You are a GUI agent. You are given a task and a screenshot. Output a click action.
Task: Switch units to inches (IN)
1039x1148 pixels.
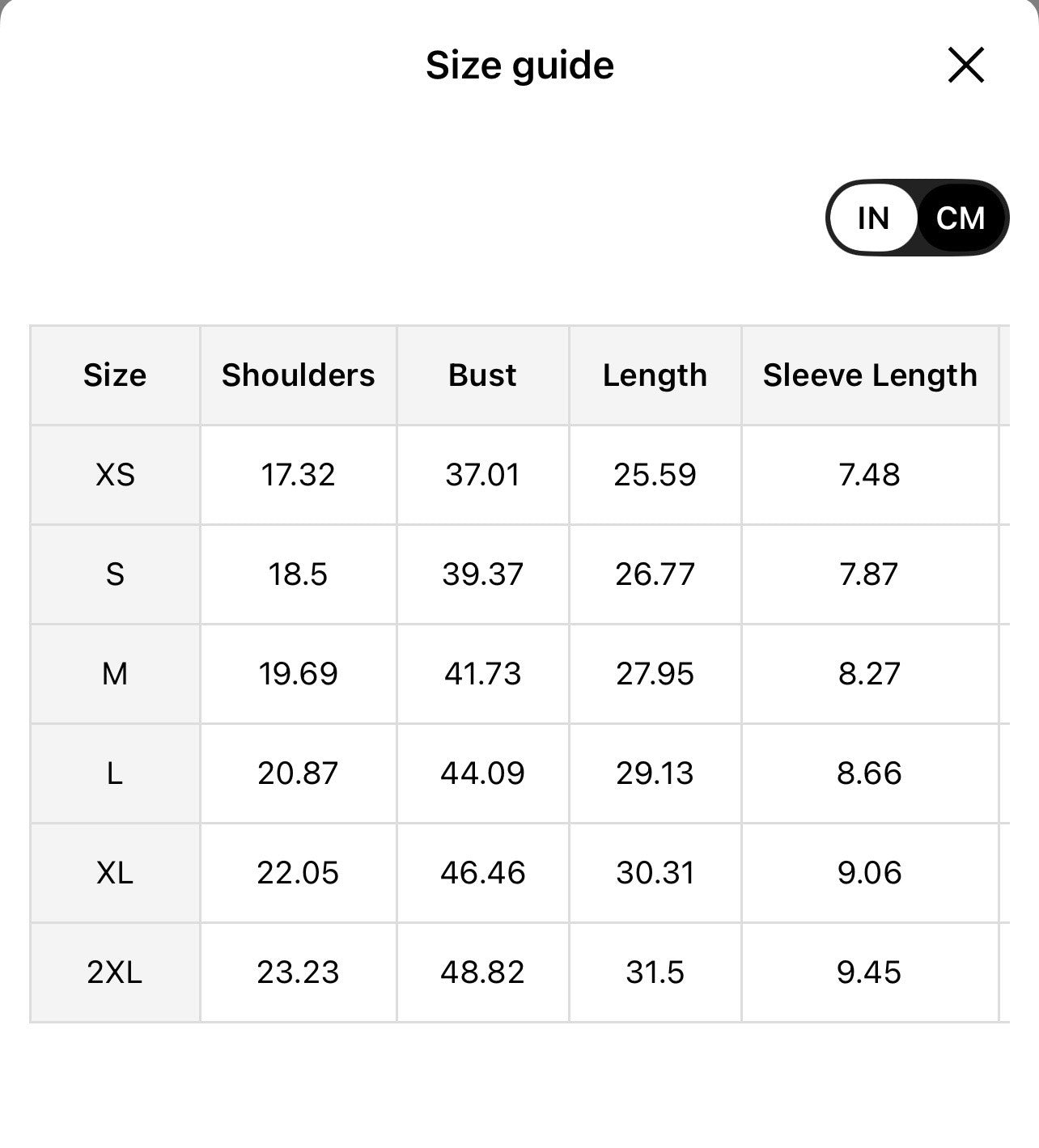click(x=873, y=218)
